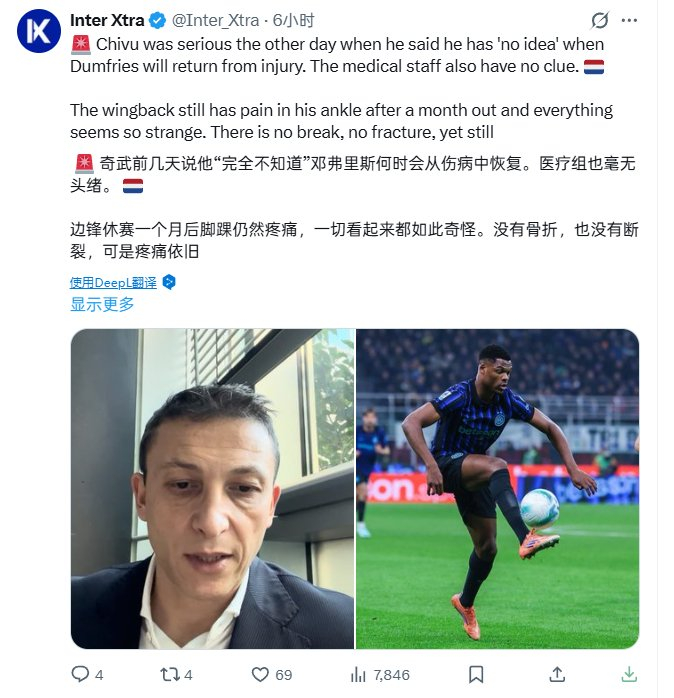Open the reply comment icon
Image resolution: width=674 pixels, height=698 pixels.
click(80, 674)
